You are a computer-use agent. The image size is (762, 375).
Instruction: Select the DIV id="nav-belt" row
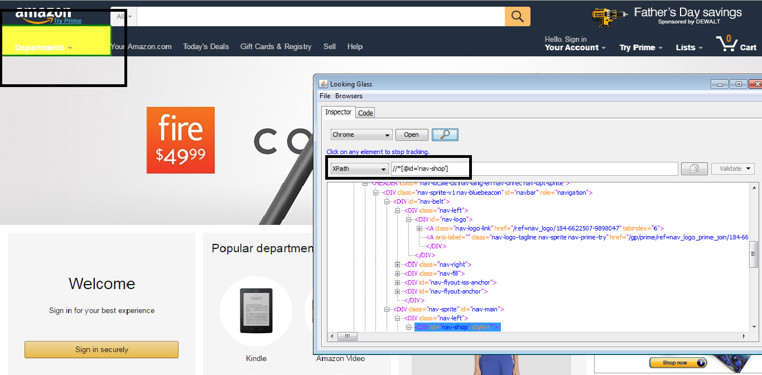(422, 201)
